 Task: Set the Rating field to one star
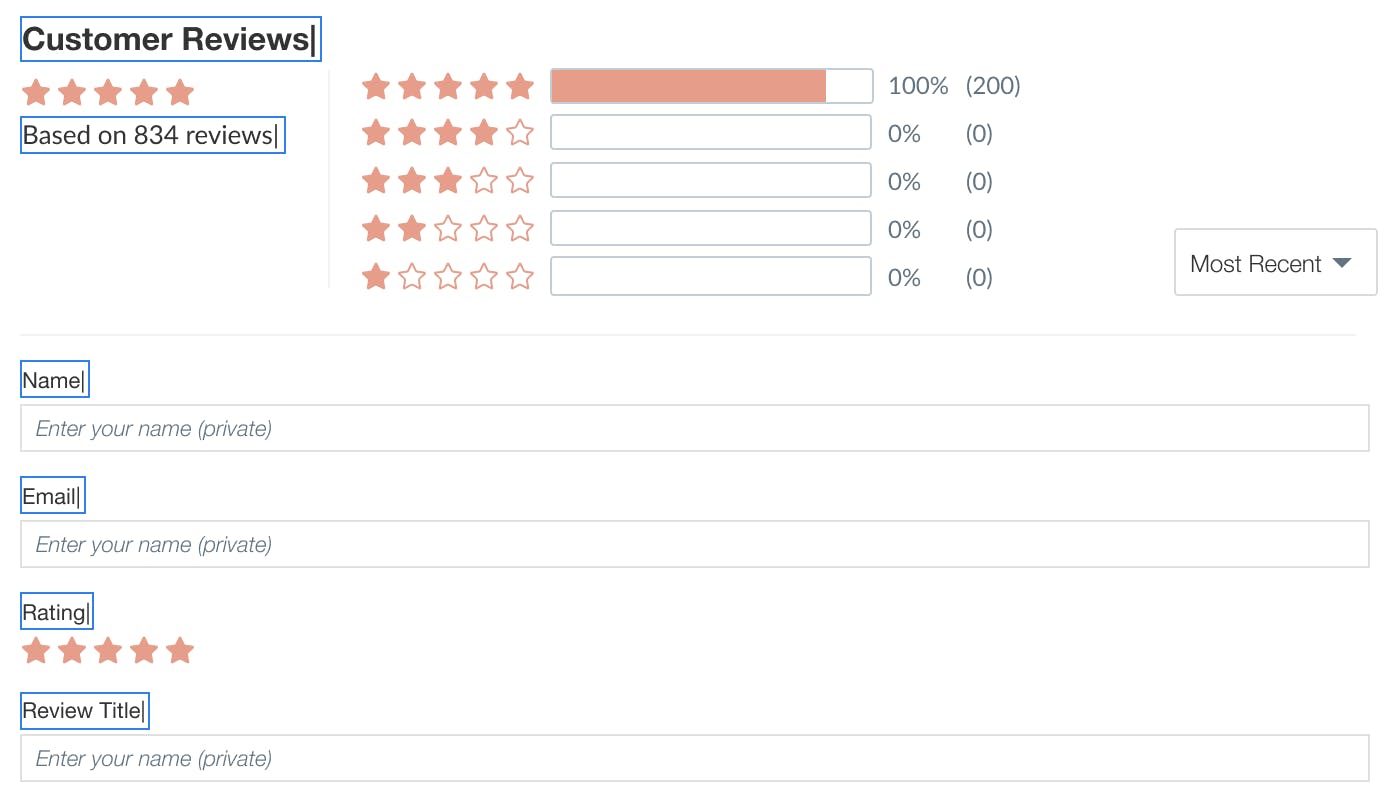(36, 651)
